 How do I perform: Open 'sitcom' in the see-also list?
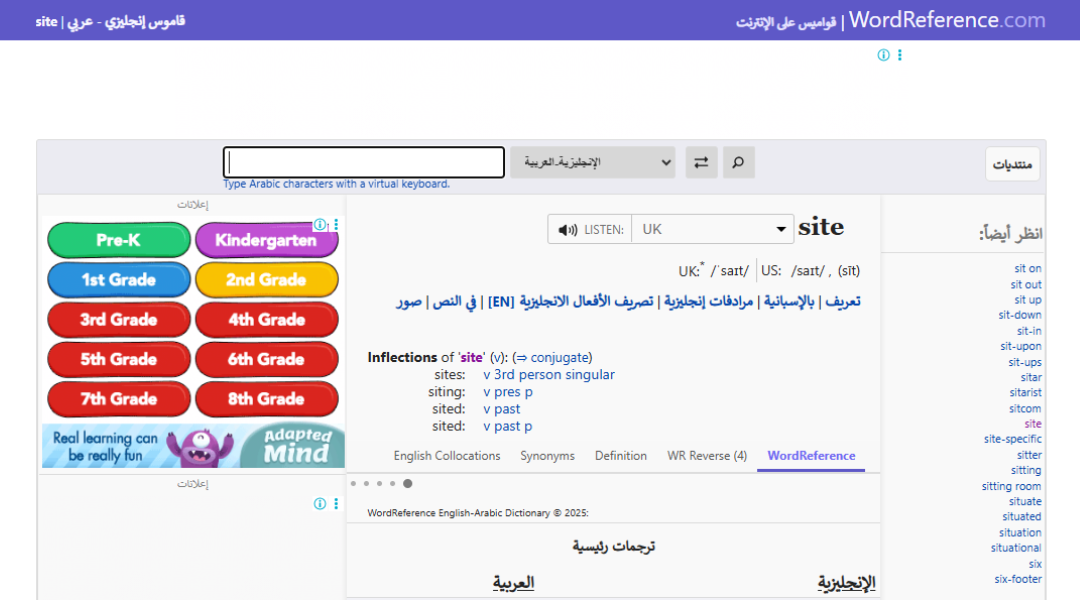click(x=1026, y=408)
